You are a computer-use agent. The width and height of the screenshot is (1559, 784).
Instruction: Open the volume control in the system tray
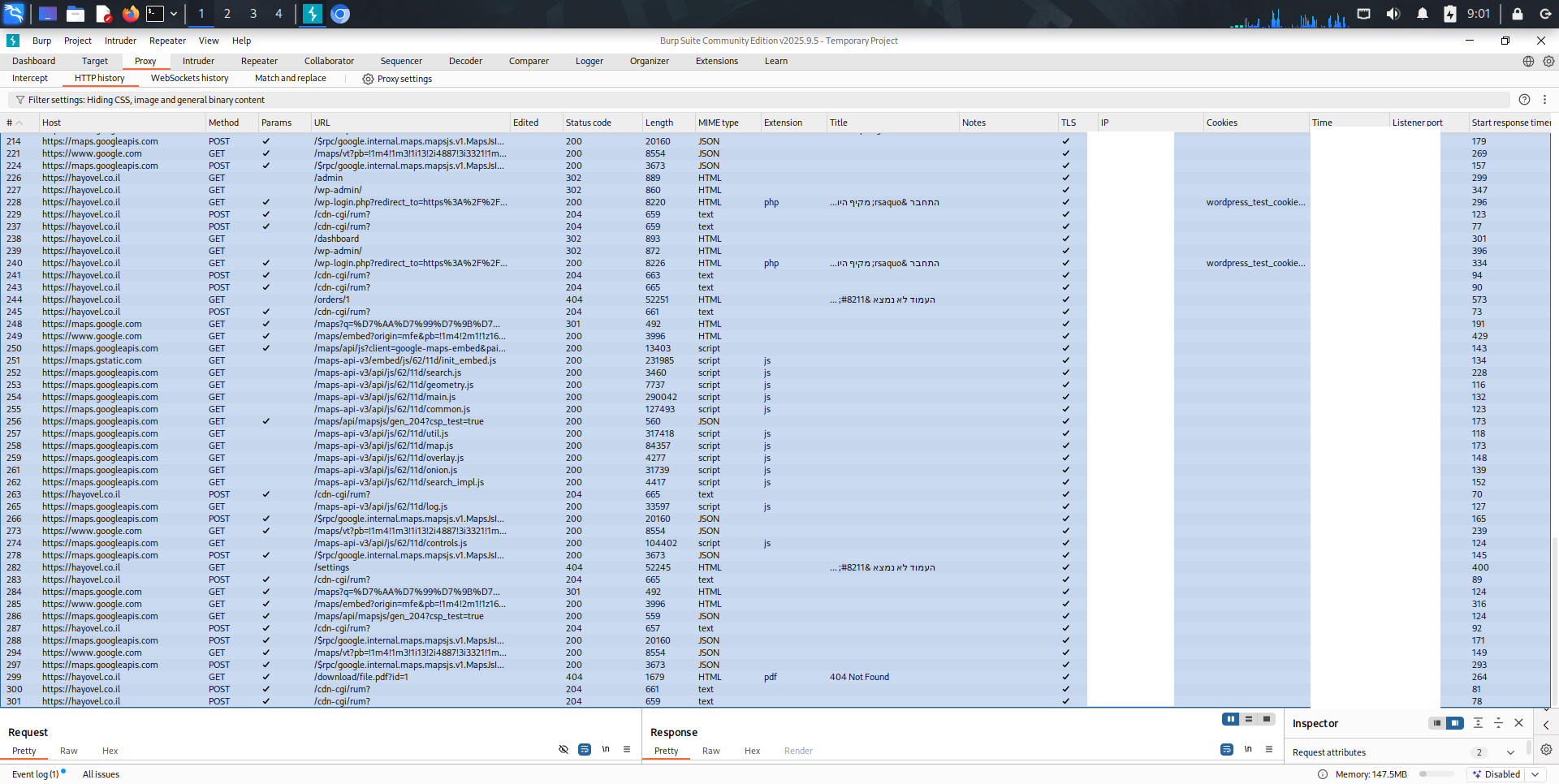click(x=1393, y=14)
